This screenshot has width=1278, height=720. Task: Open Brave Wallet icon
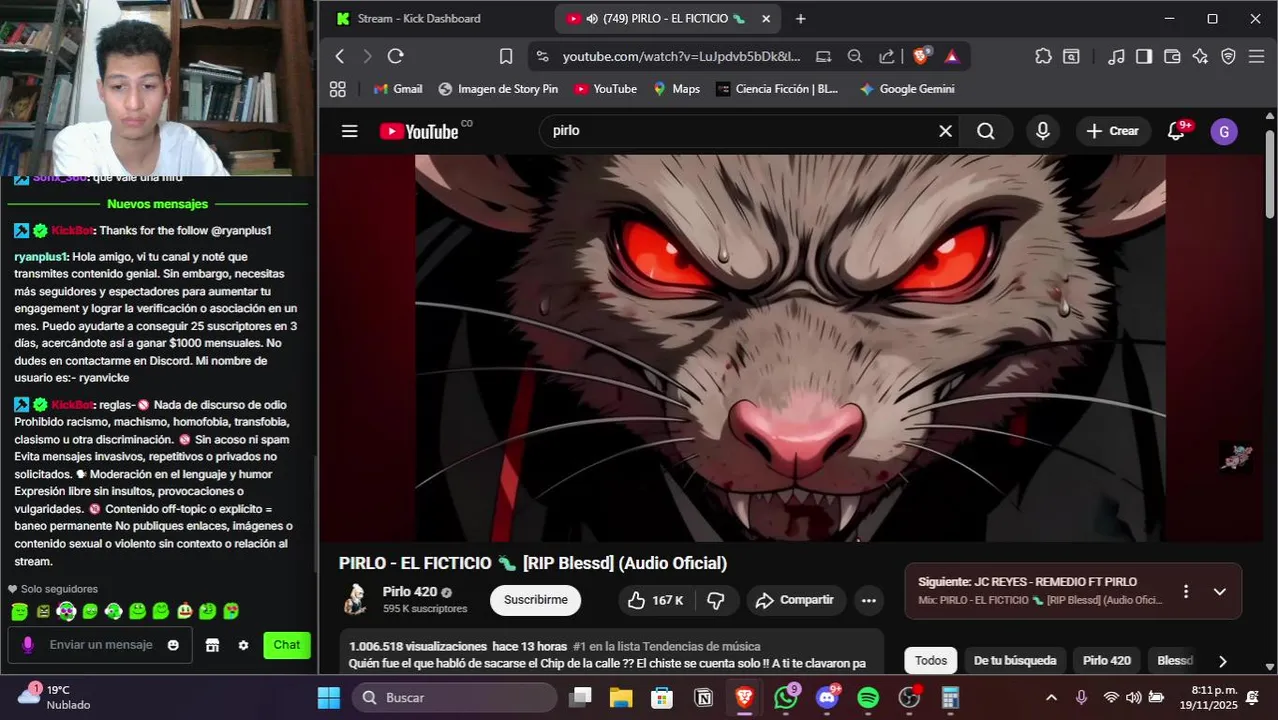pos(1172,57)
